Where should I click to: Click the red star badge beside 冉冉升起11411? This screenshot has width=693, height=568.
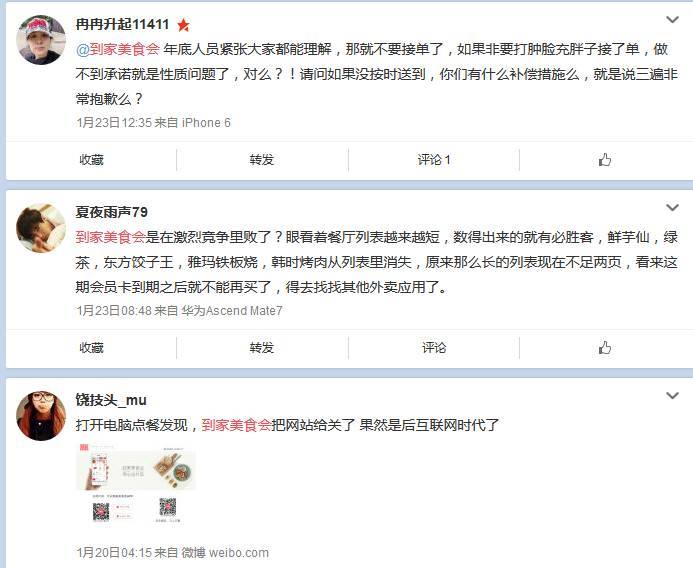pos(183,25)
